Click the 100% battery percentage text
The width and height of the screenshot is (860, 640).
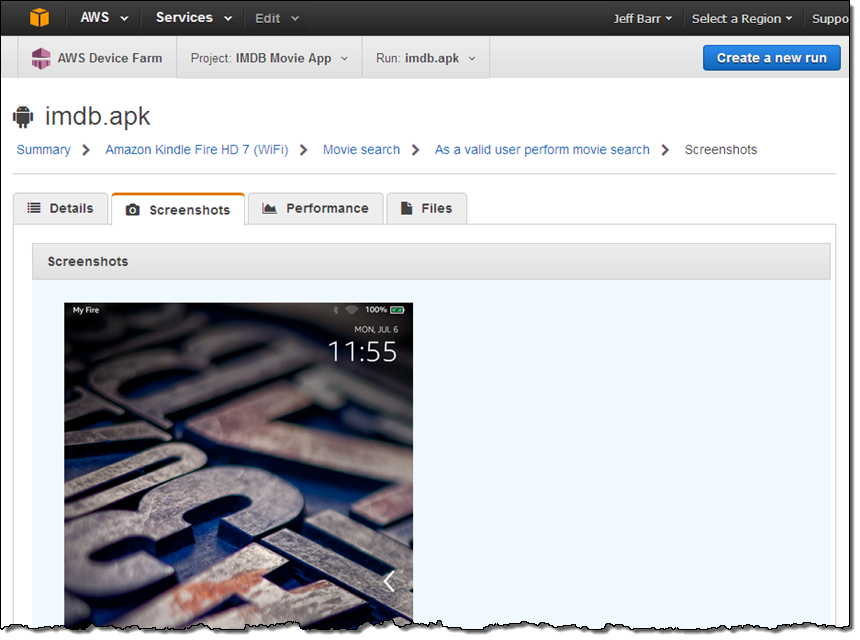(x=376, y=310)
